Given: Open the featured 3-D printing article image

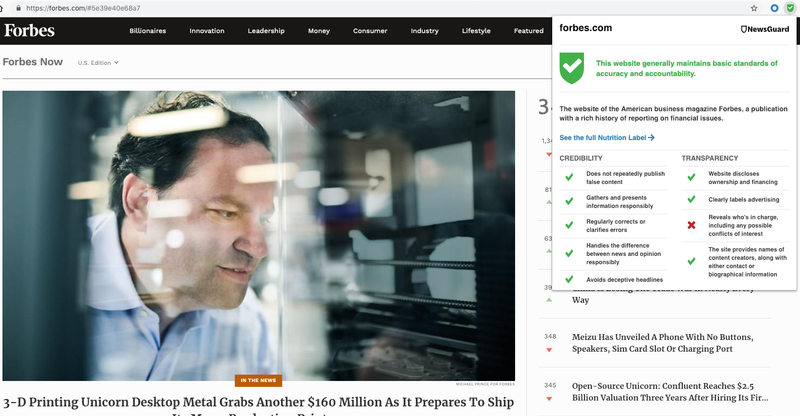Looking at the screenshot, I should tap(259, 236).
